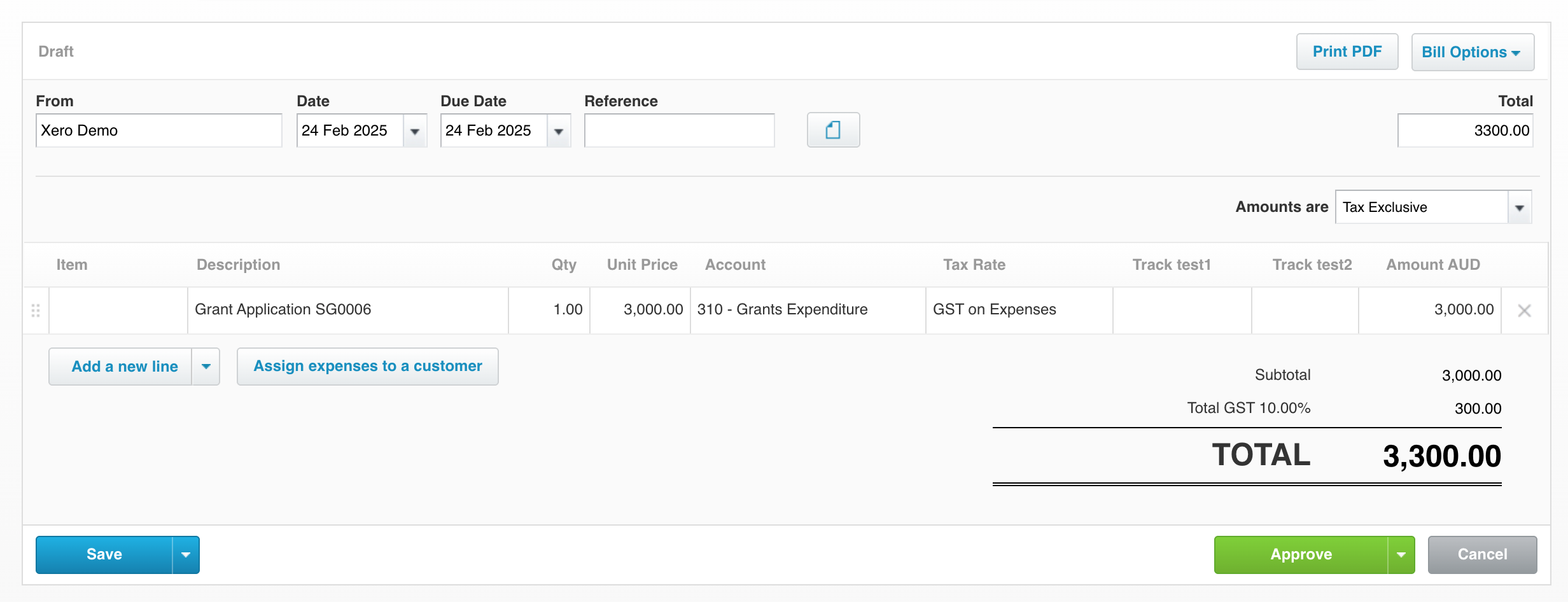The image size is (1568, 602).
Task: Click Add a new line
Action: click(124, 367)
